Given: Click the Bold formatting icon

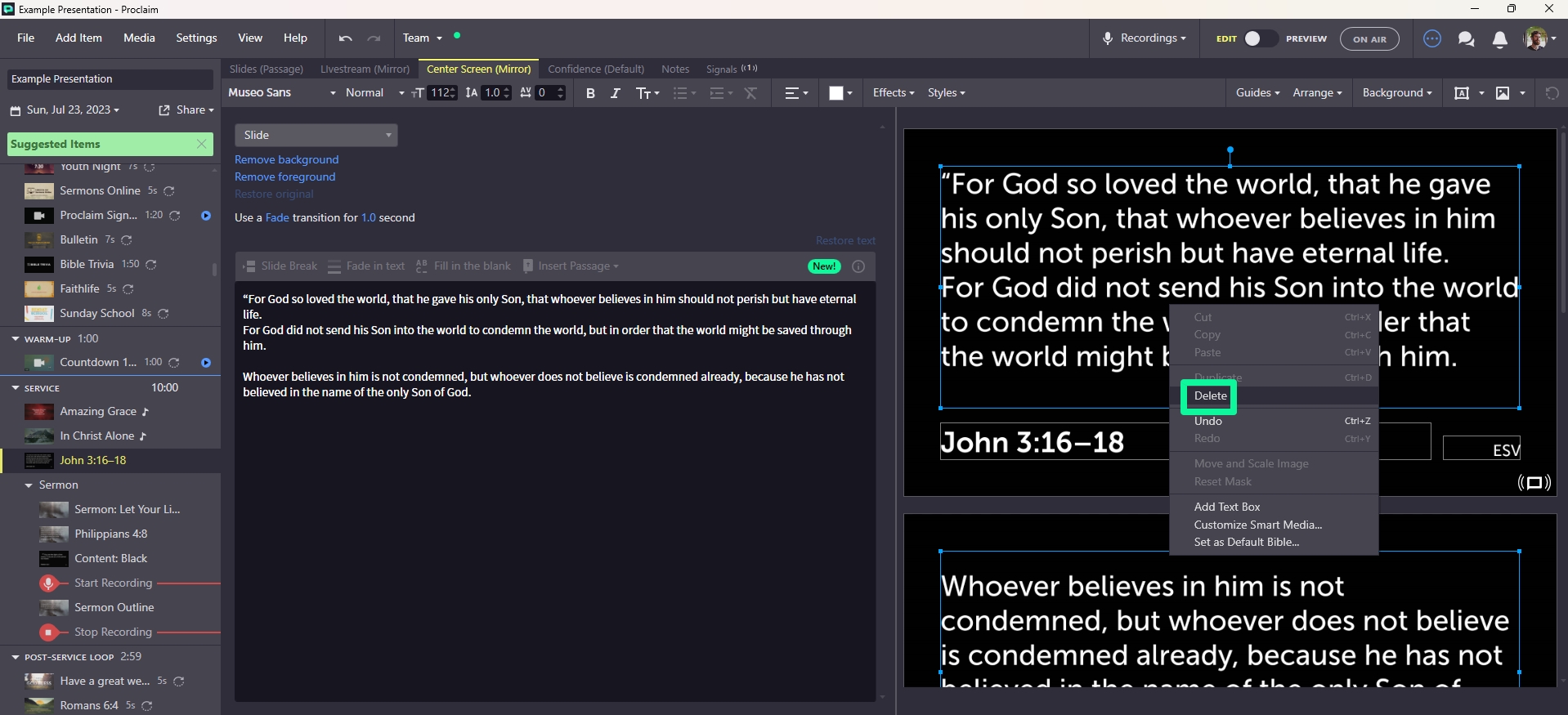Looking at the screenshot, I should pyautogui.click(x=590, y=93).
